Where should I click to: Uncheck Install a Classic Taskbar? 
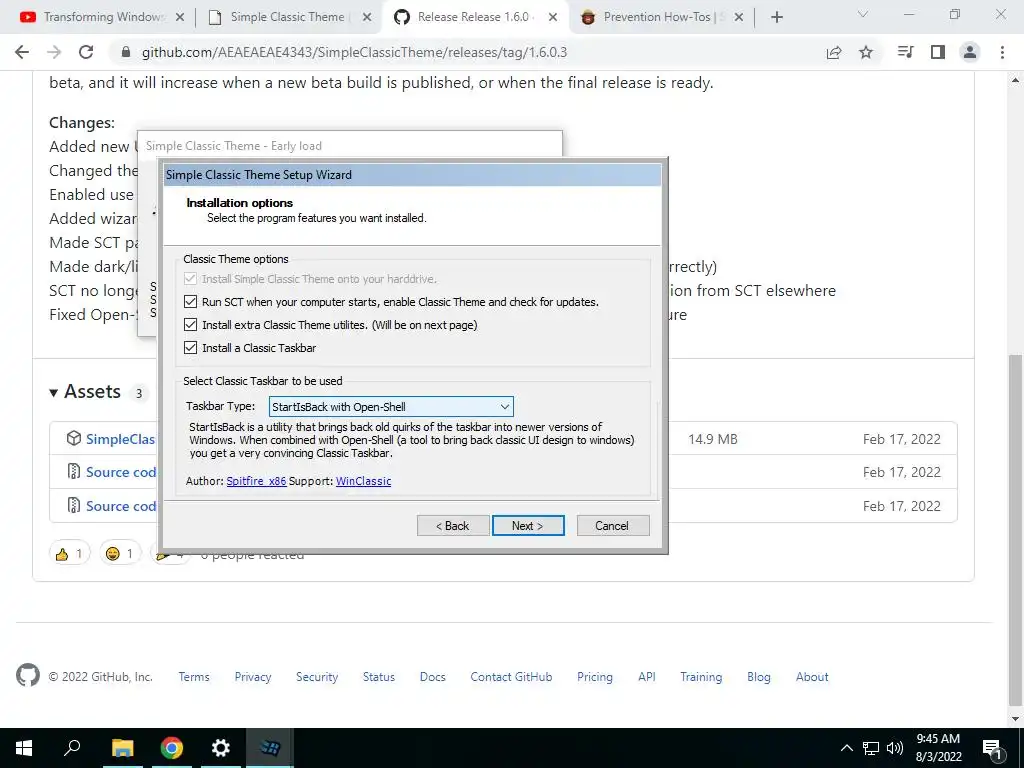click(190, 347)
